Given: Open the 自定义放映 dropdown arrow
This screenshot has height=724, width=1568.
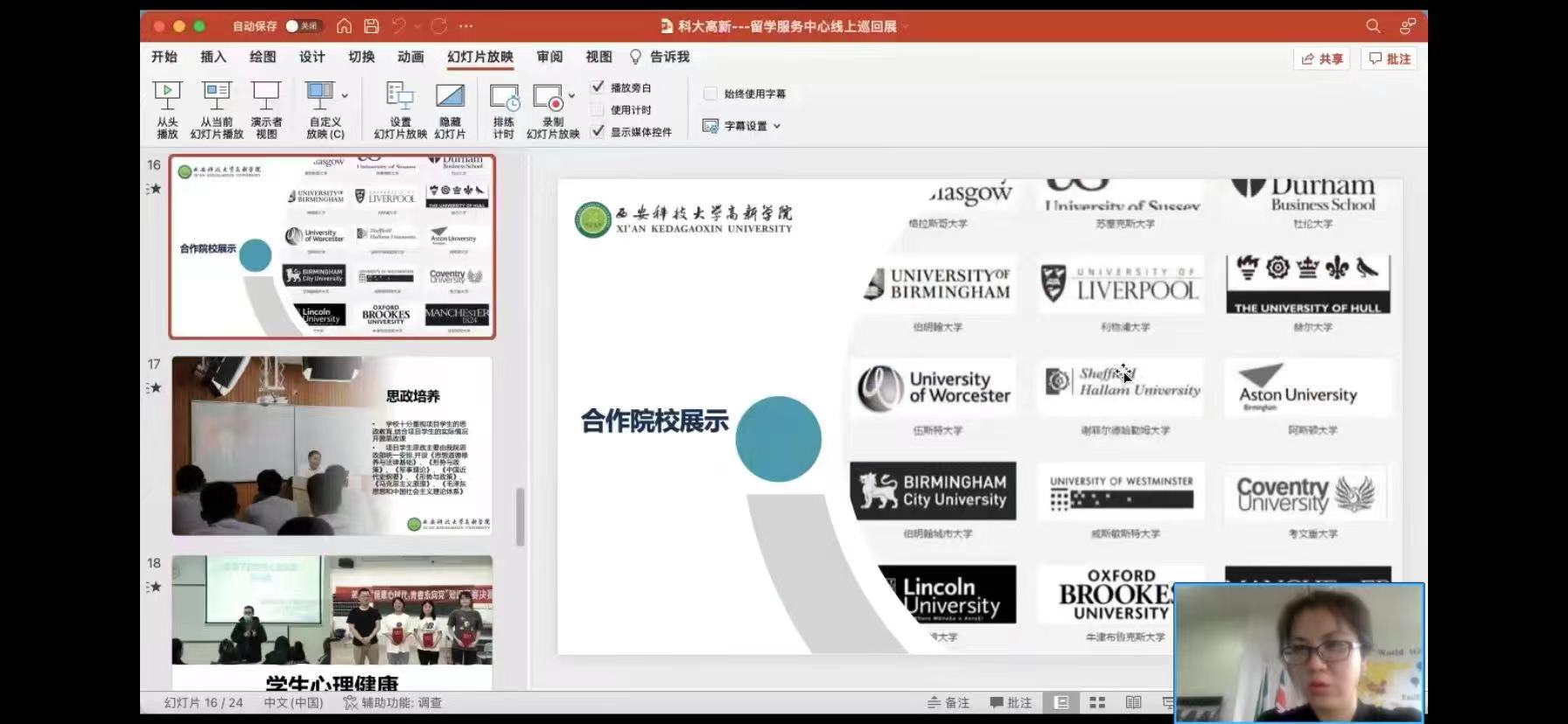Looking at the screenshot, I should pyautogui.click(x=345, y=95).
